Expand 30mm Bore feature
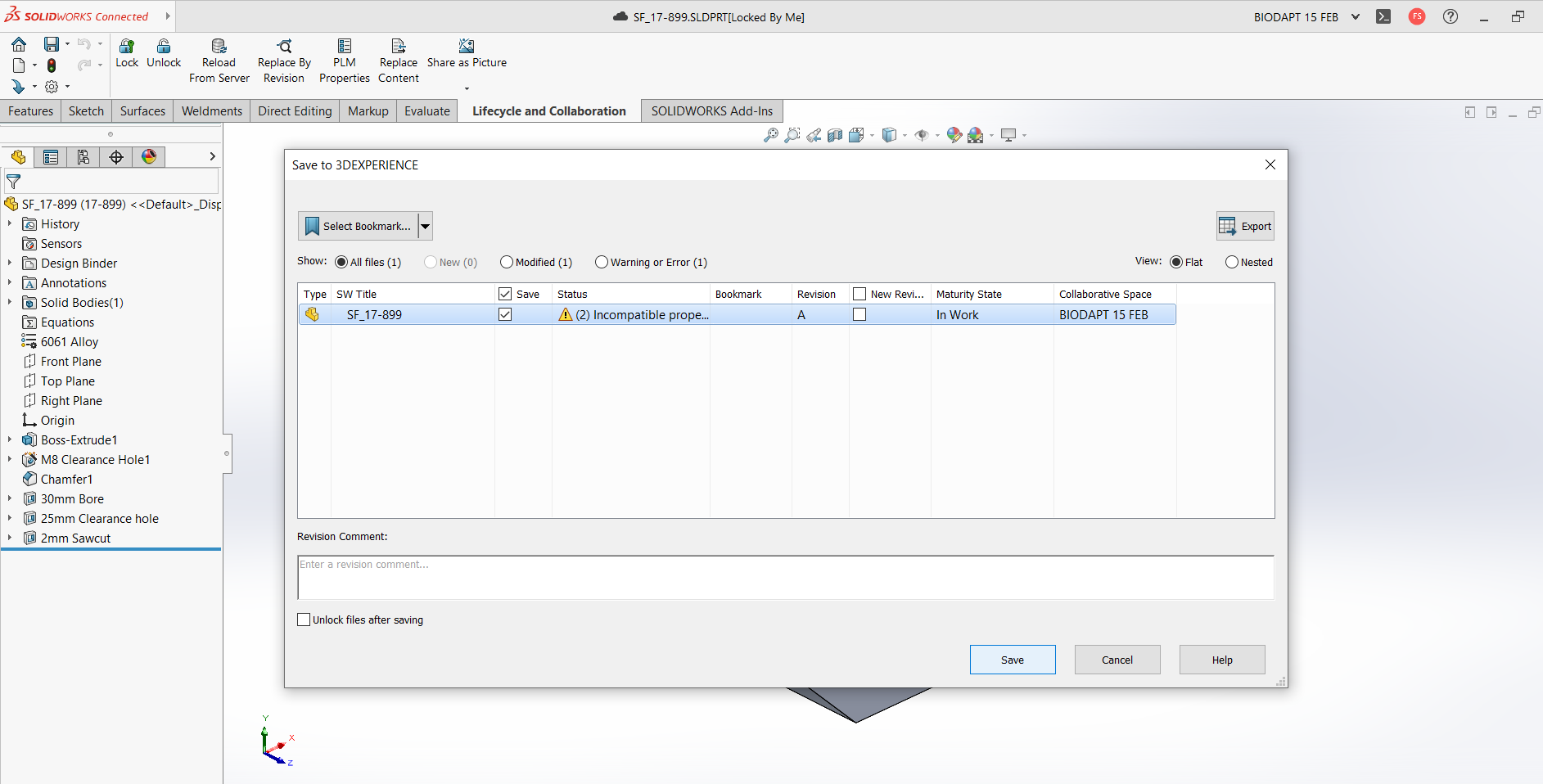Image resolution: width=1543 pixels, height=784 pixels. pos(10,498)
